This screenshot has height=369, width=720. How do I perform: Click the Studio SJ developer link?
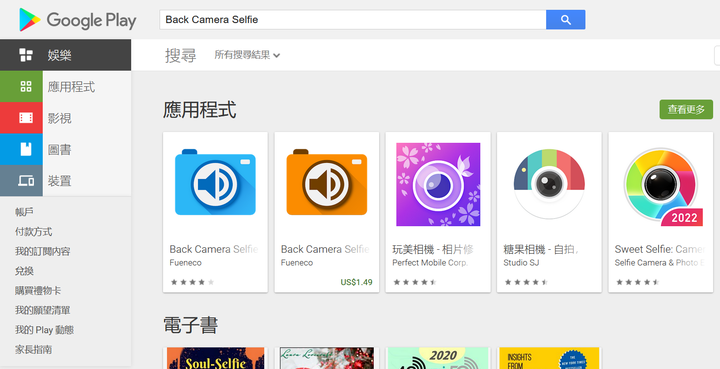pyautogui.click(x=521, y=263)
